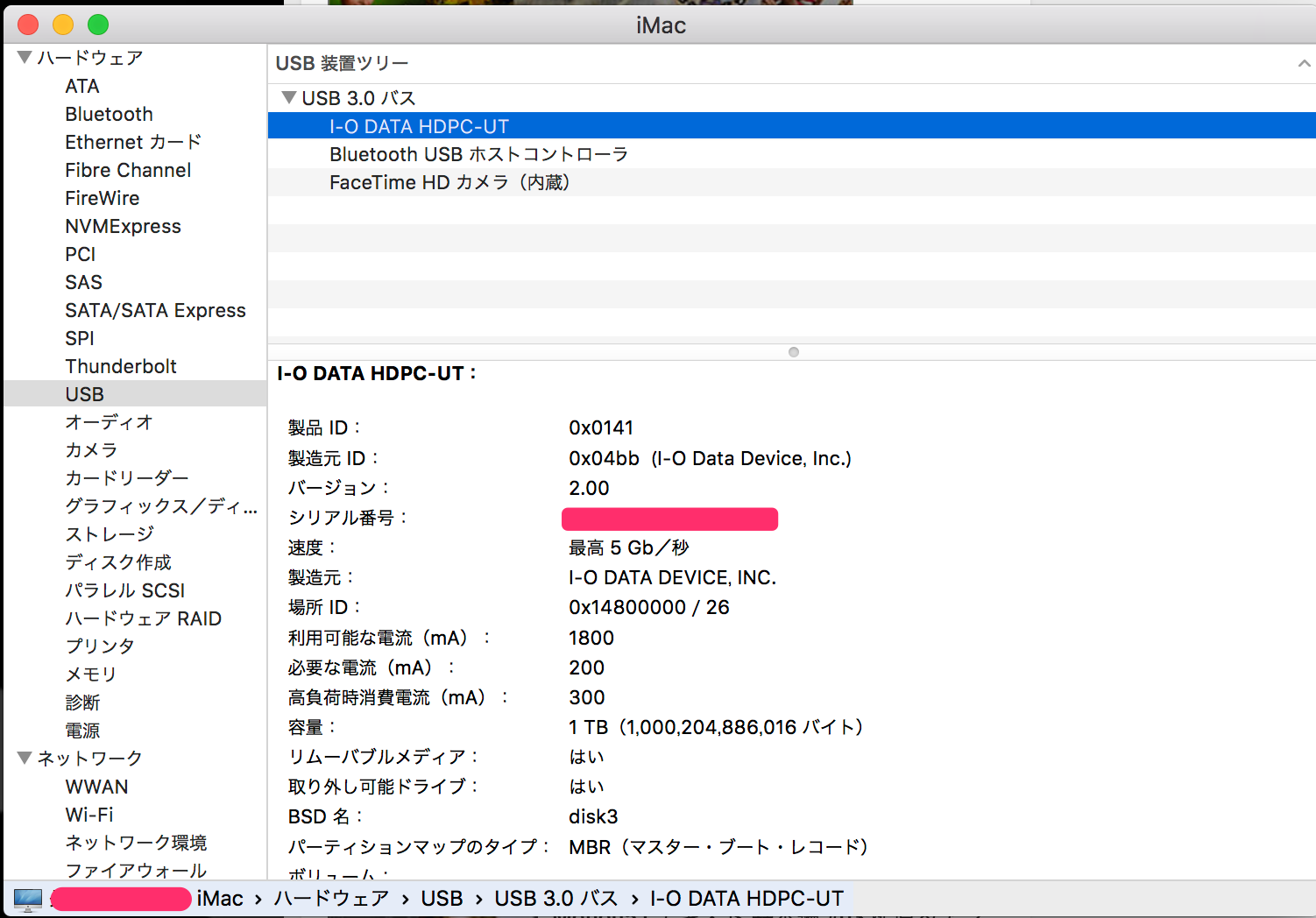Select SAS in the sidebar
This screenshot has height=918, width=1316.
point(83,282)
